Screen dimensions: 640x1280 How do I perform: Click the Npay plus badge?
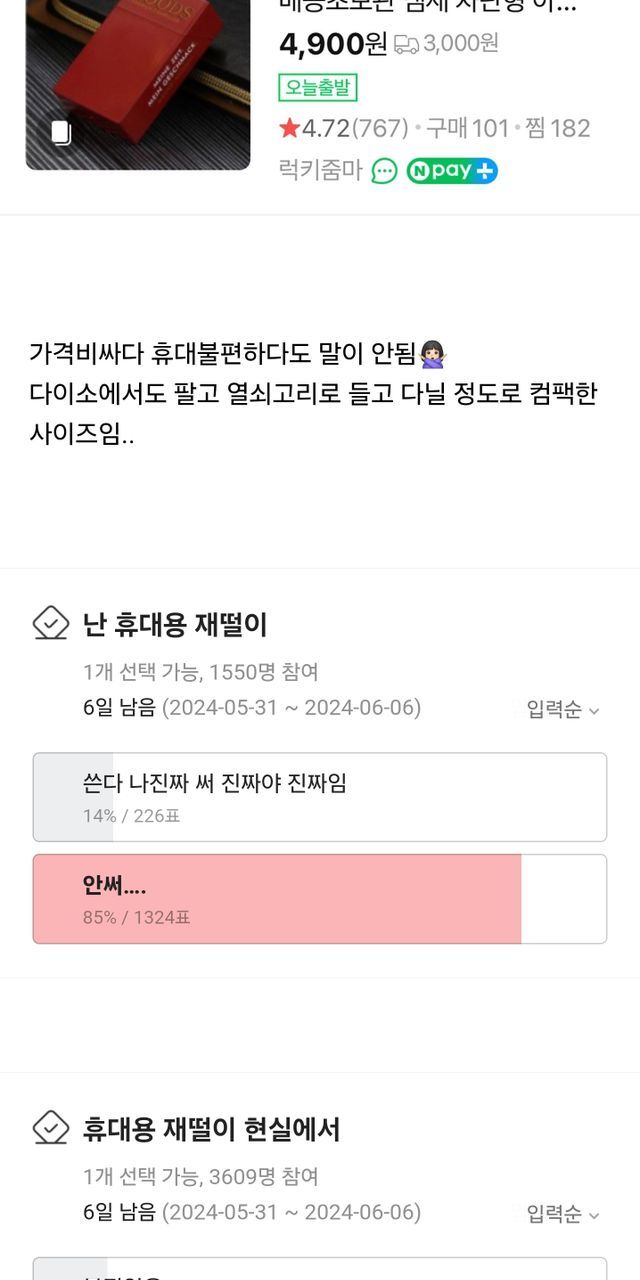pyautogui.click(x=452, y=171)
